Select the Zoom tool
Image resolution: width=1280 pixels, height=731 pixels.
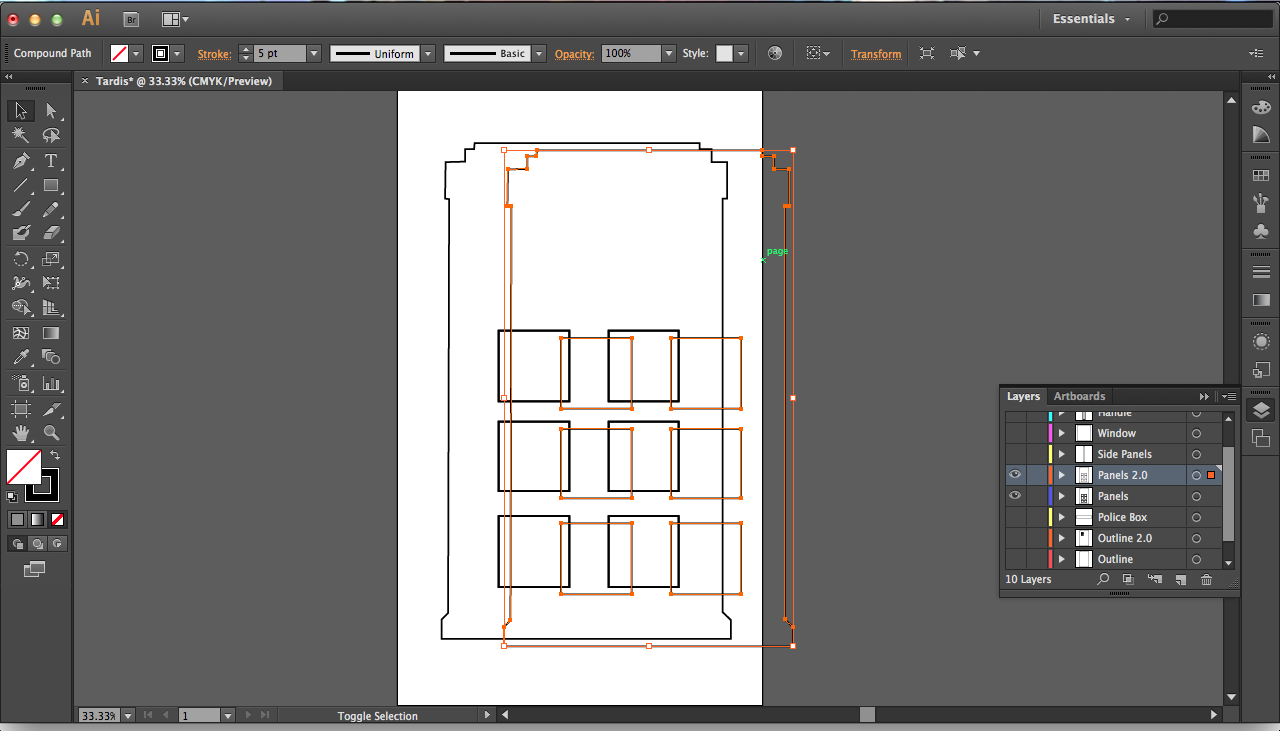coord(51,433)
